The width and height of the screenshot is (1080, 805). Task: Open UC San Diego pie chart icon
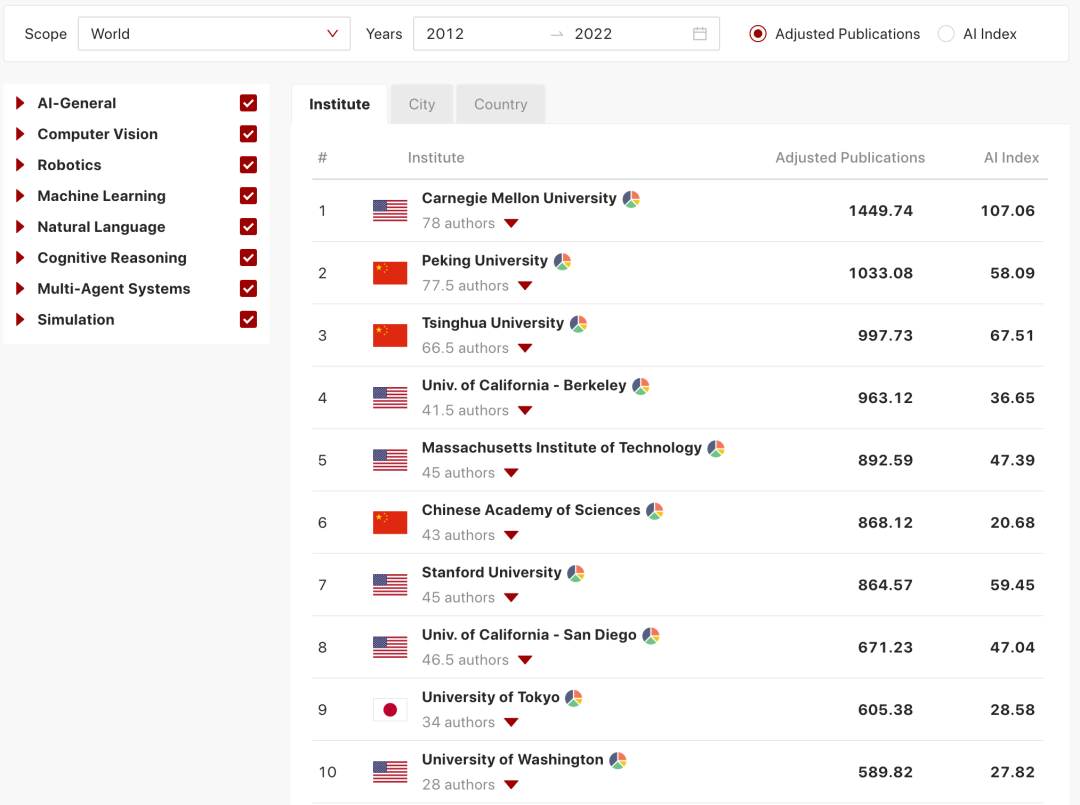651,636
